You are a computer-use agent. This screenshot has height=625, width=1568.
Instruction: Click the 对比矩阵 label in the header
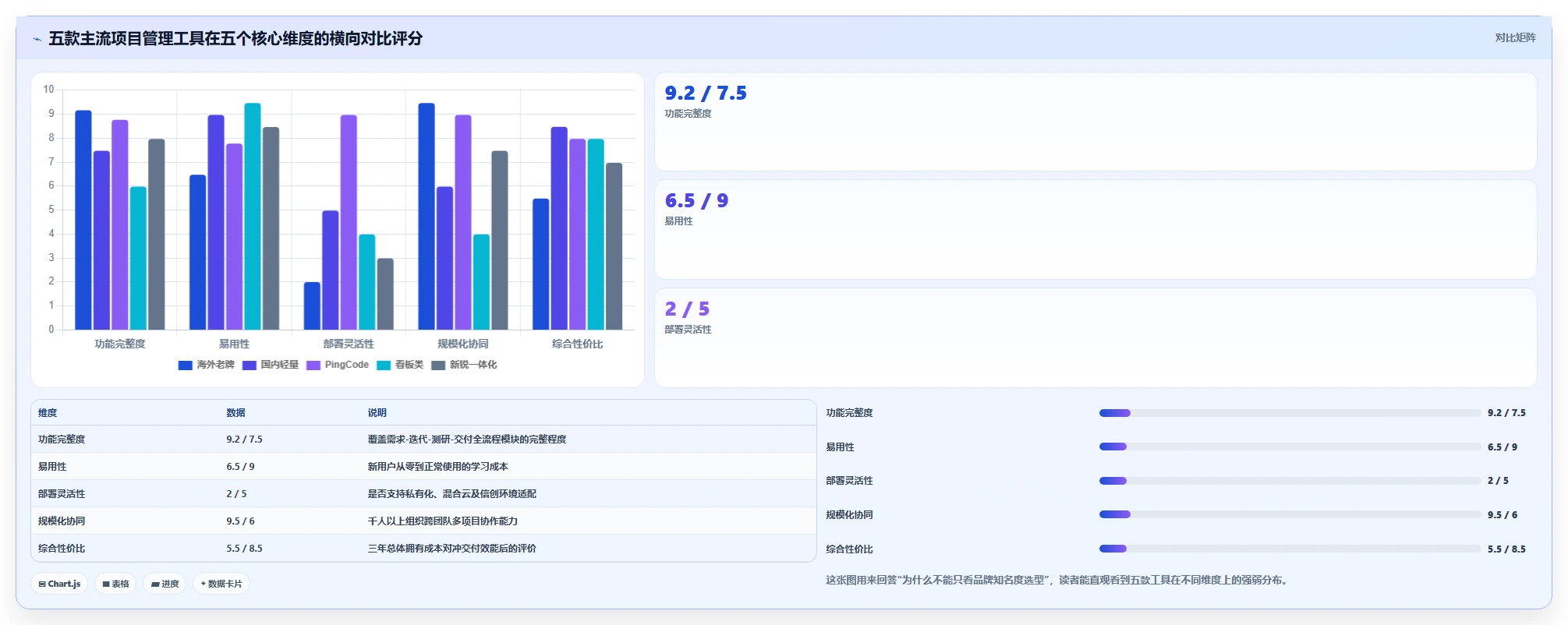pos(1515,37)
